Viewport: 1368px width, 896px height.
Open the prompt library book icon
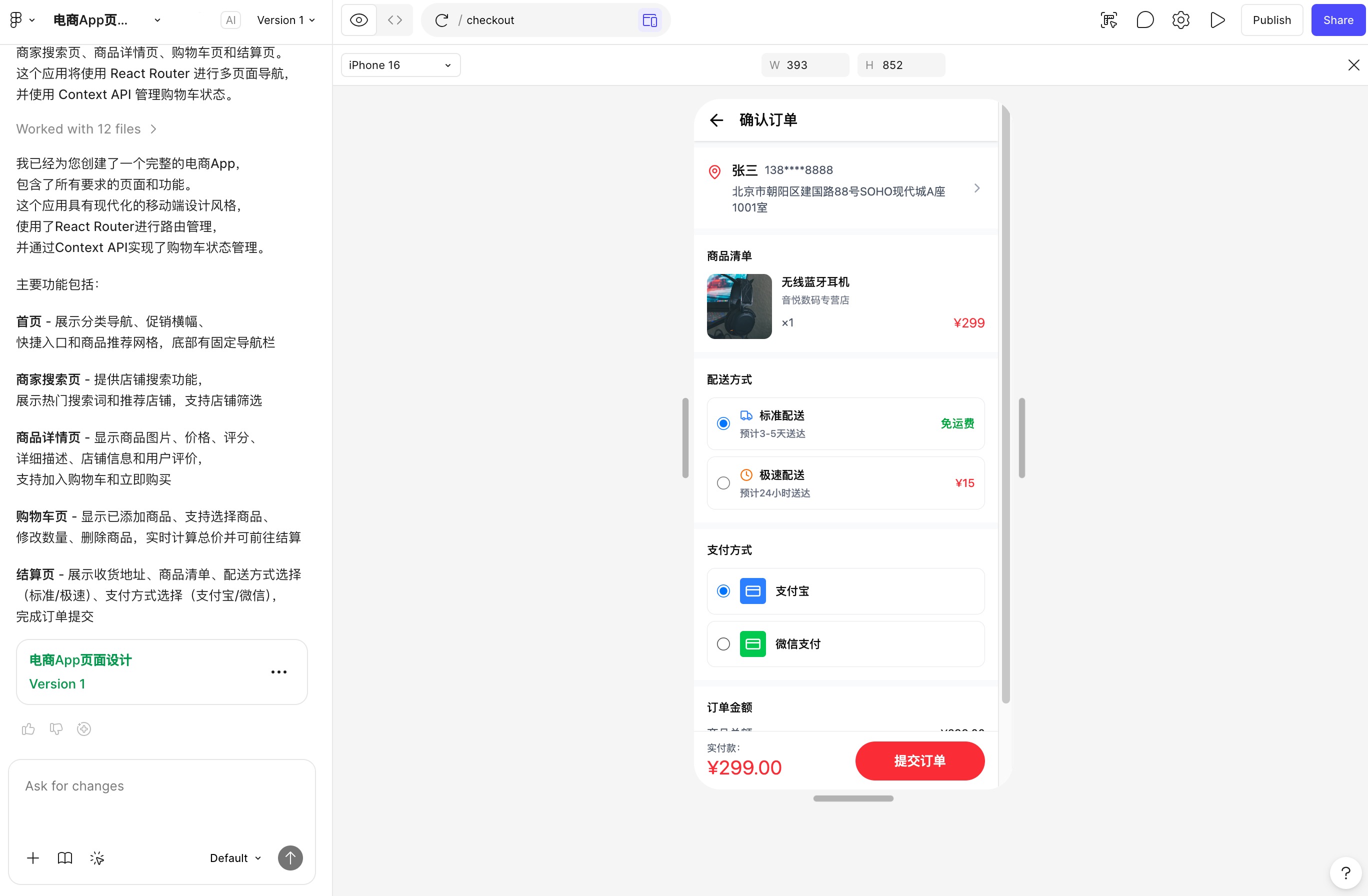tap(65, 858)
